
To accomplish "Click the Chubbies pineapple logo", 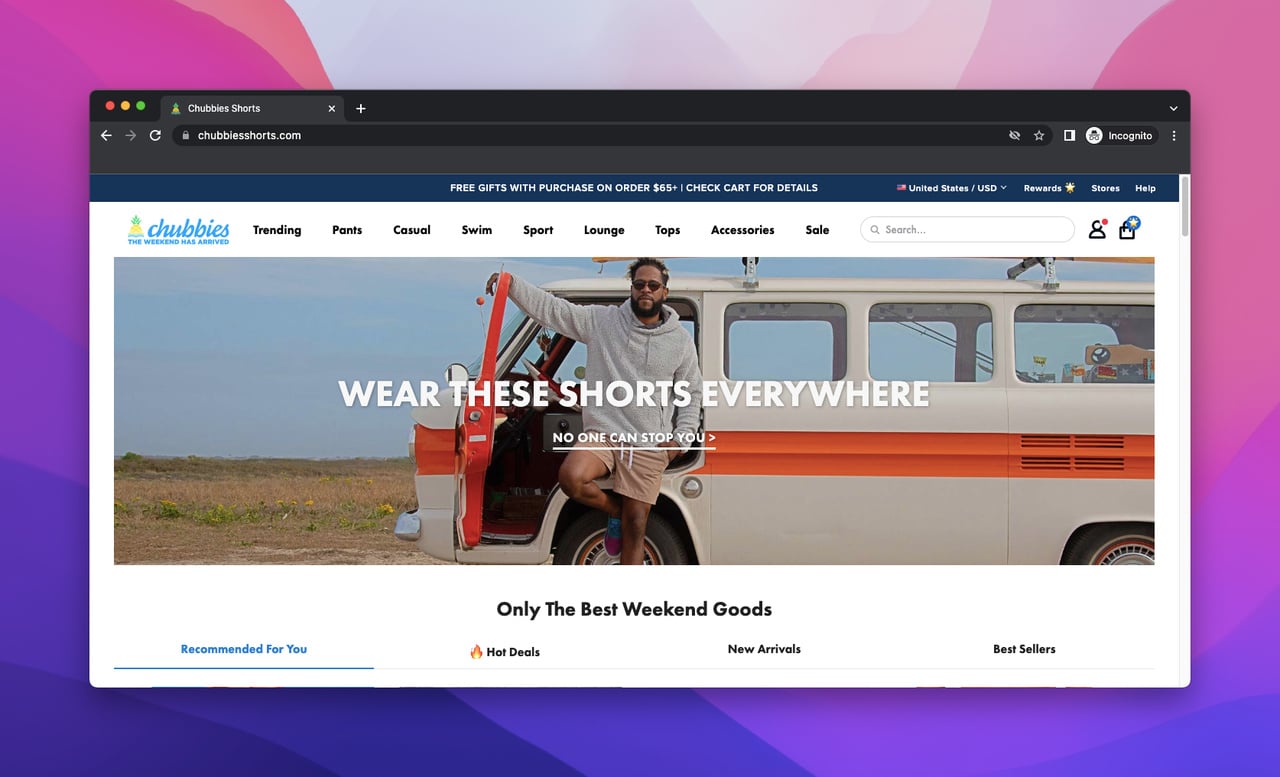I will point(179,229).
